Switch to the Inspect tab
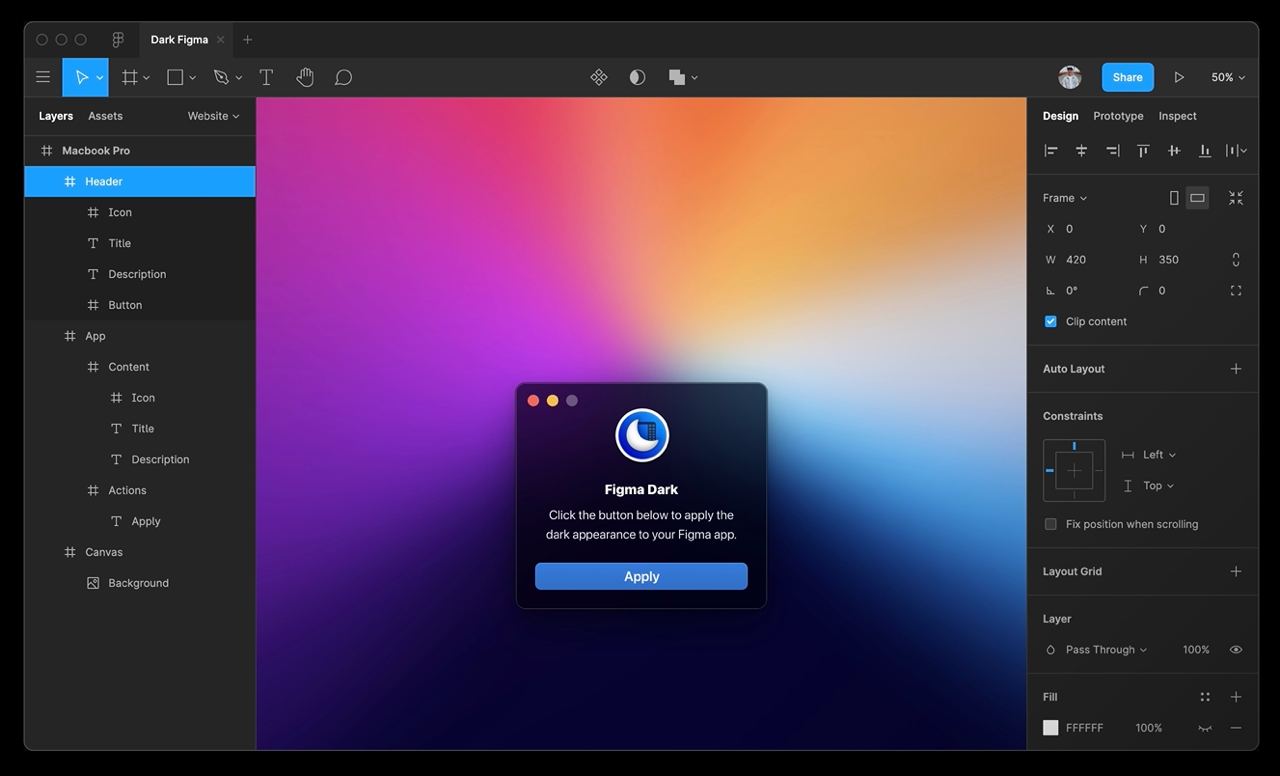The image size is (1280, 776). click(x=1177, y=116)
